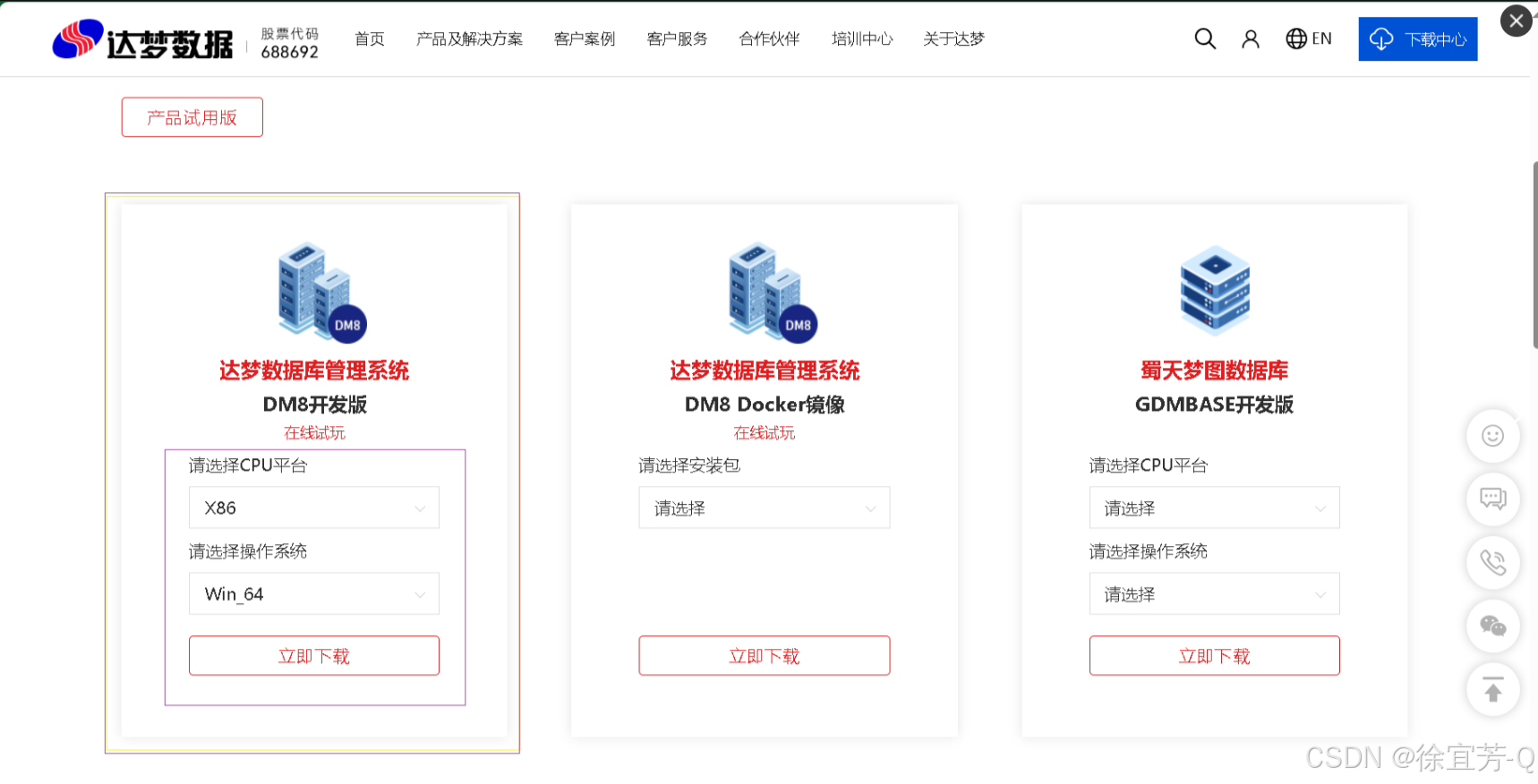
Task: Click 立即下载 for GDMBASE开发版
Action: 1215,655
